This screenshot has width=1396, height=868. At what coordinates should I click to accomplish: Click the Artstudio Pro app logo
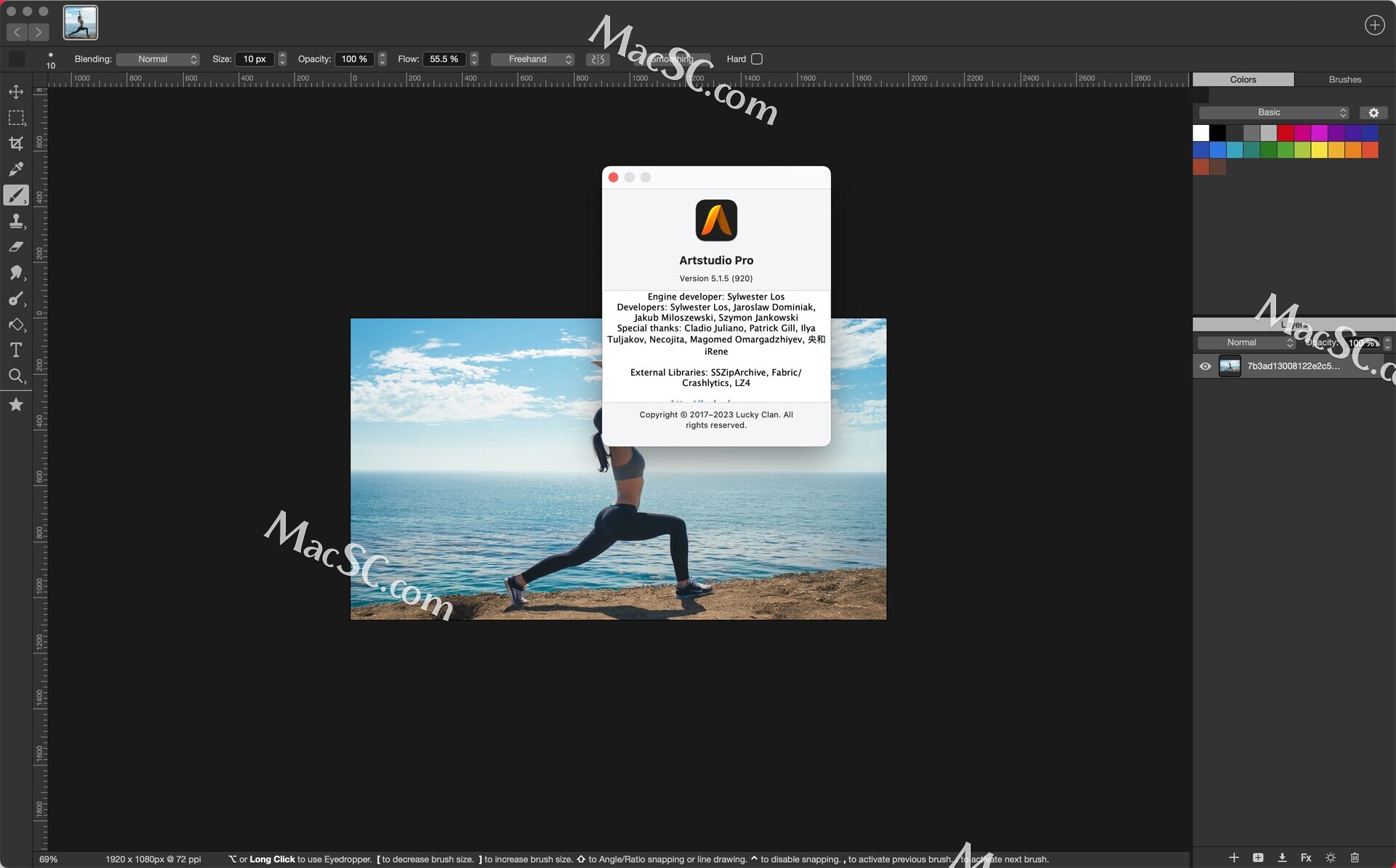(x=716, y=220)
